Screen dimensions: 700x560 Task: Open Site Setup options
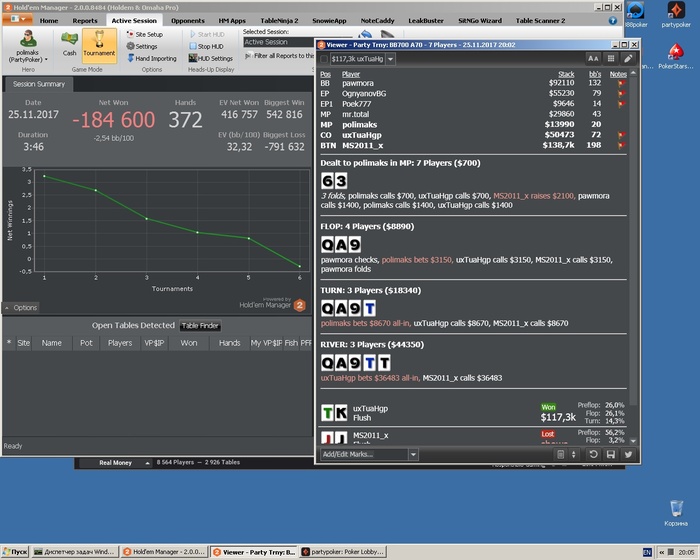pyautogui.click(x=145, y=34)
